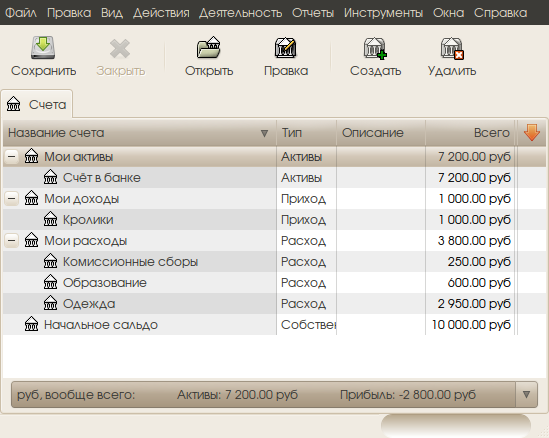Collapse the Мои доходы tree branch
The image size is (549, 438).
12,199
